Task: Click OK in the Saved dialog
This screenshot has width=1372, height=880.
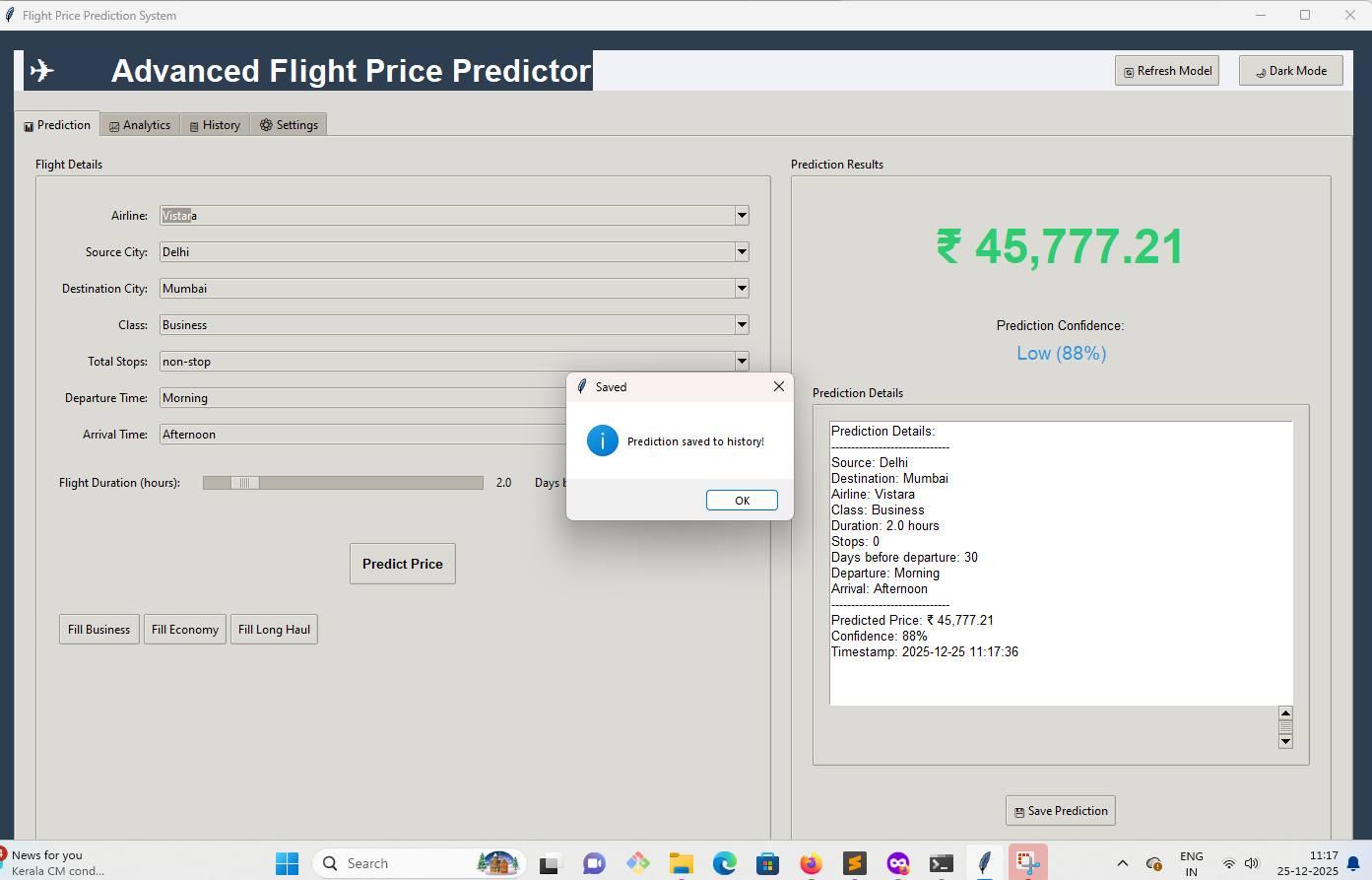Action: click(742, 501)
